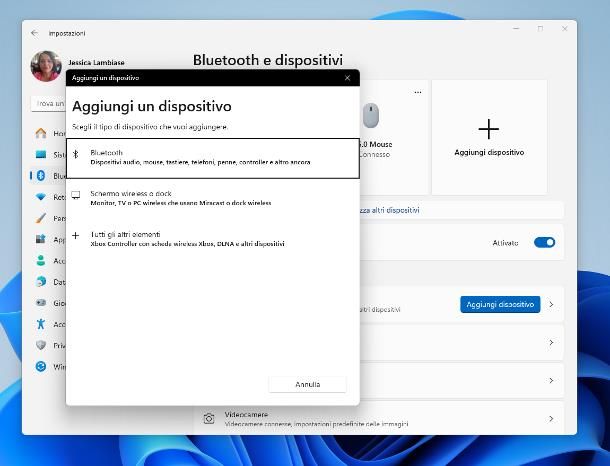This screenshot has height=466, width=610.
Task: Open the Sistema sidebar icon
Action: click(x=41, y=154)
